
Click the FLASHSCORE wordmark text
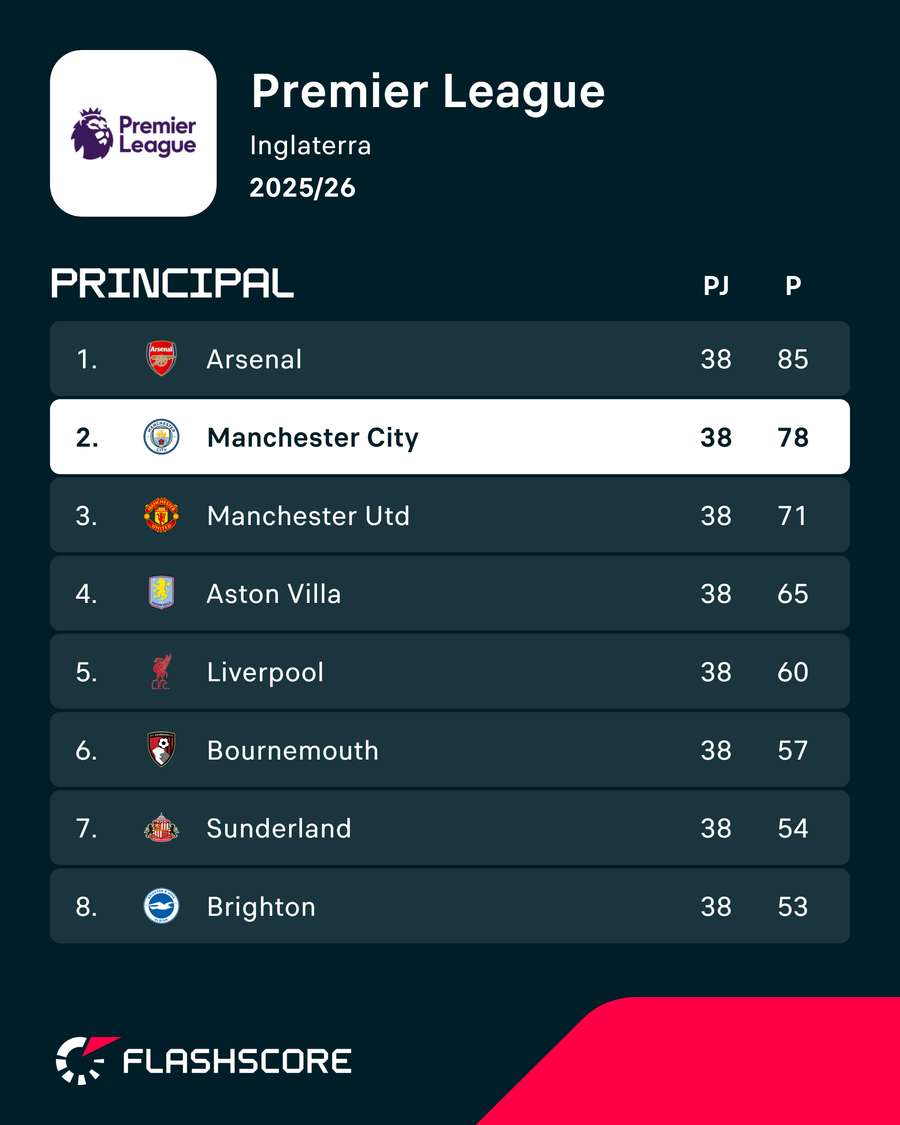[238, 1061]
